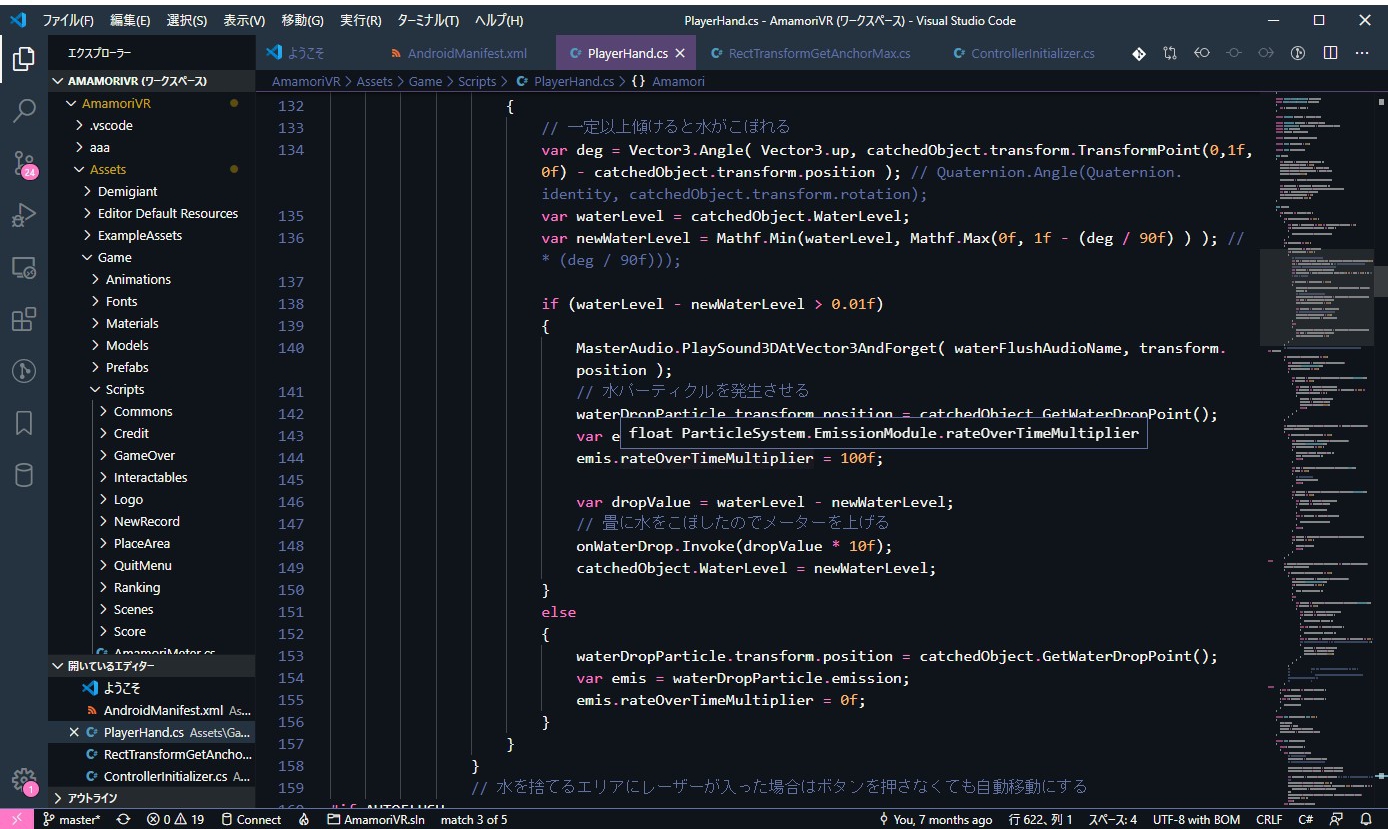Collapse the Scripts folder

click(150, 389)
